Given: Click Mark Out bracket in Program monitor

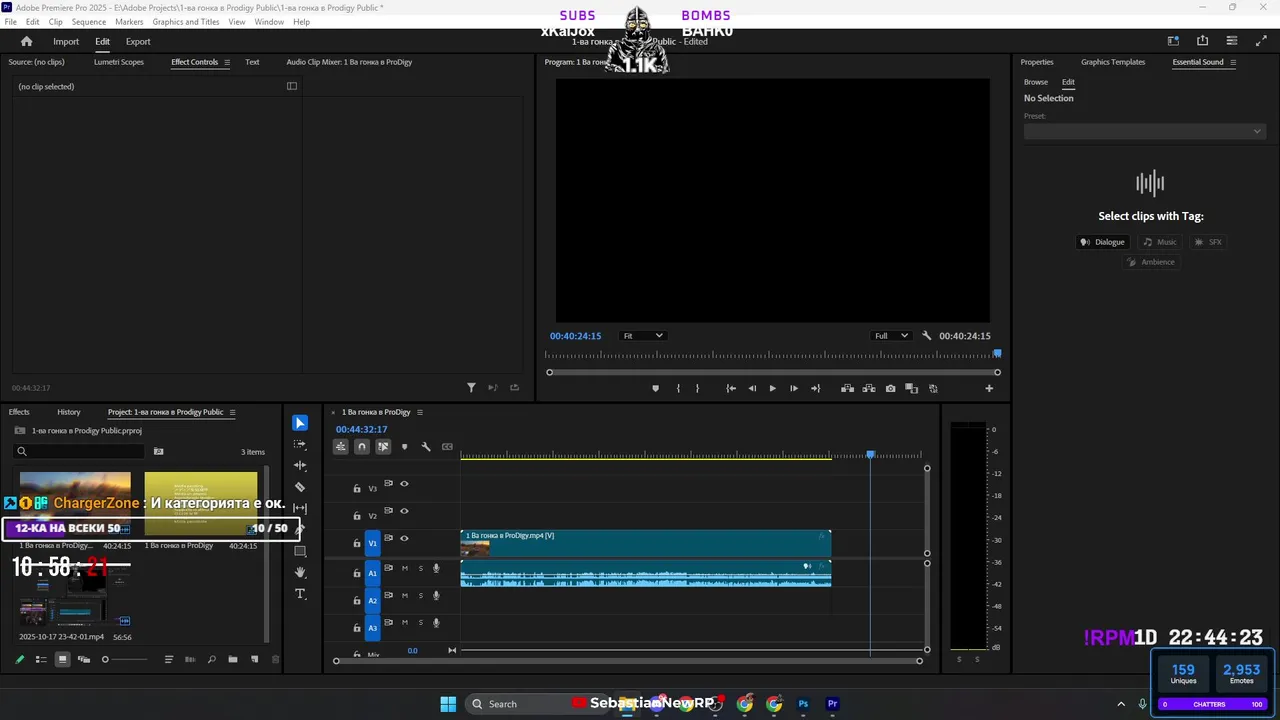Looking at the screenshot, I should click(698, 388).
